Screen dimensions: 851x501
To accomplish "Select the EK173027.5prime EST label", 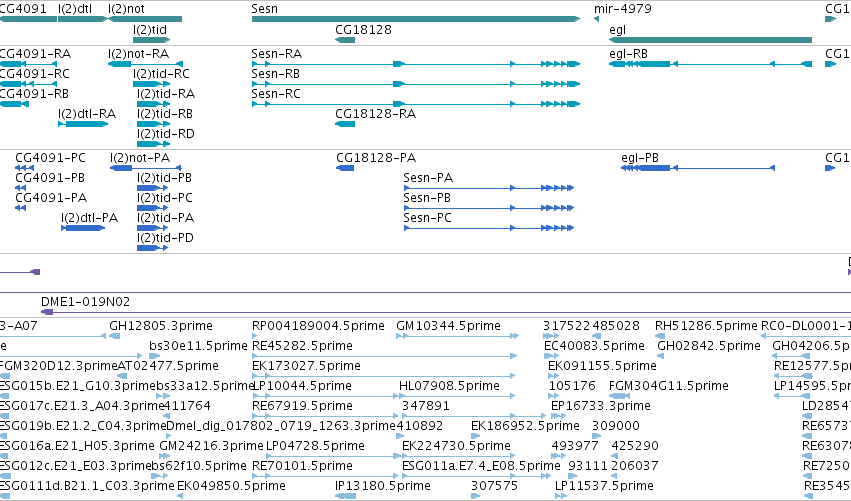I will point(306,366).
